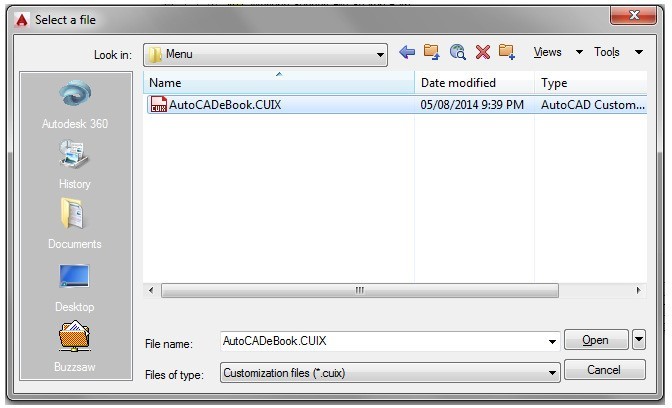Open the Desktop location shortcut
The image size is (672, 408).
point(75,288)
